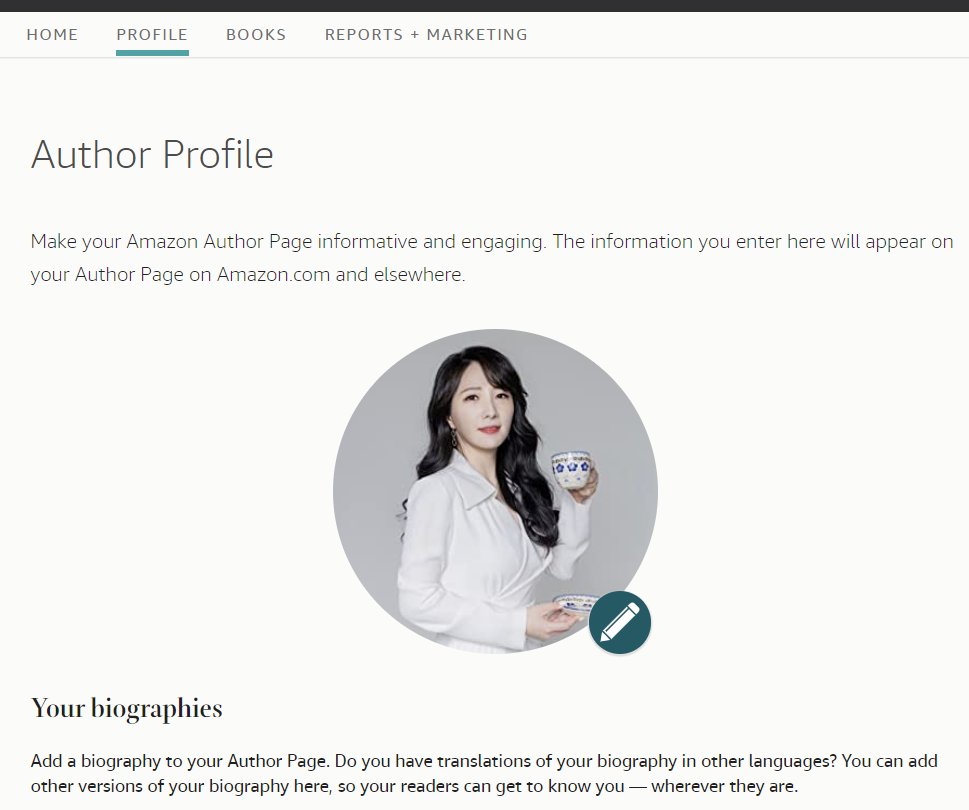Viewport: 969px width, 810px height.
Task: Click the pencil edit photo icon
Action: click(x=619, y=622)
